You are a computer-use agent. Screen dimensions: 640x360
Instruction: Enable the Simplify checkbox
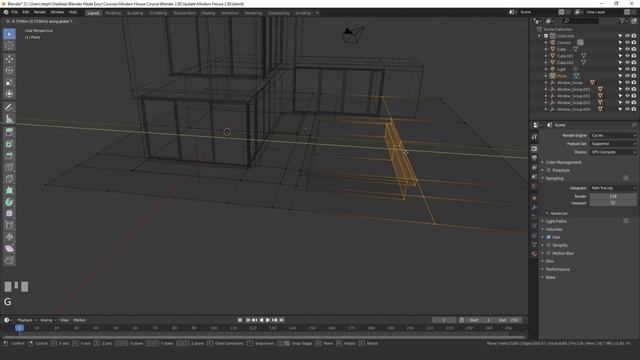coord(549,245)
